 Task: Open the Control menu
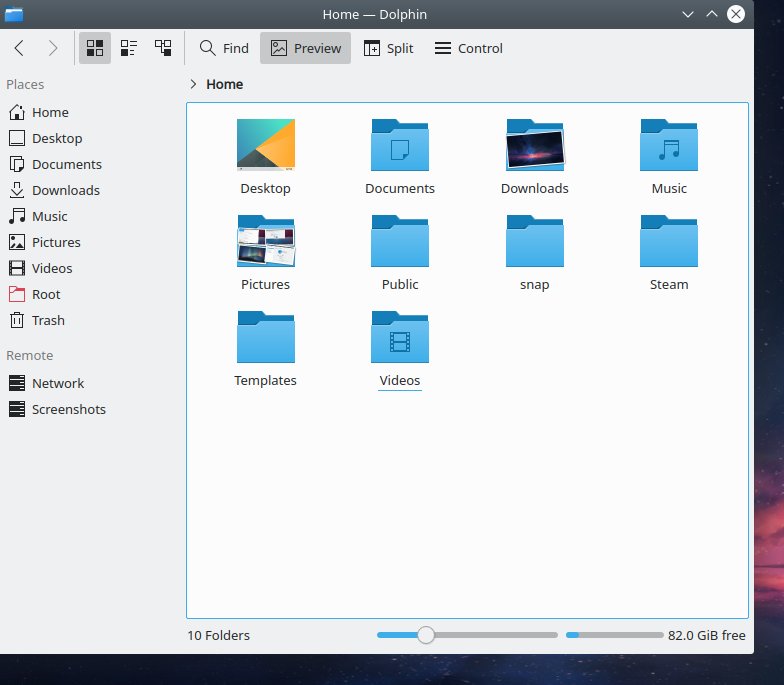(x=468, y=48)
